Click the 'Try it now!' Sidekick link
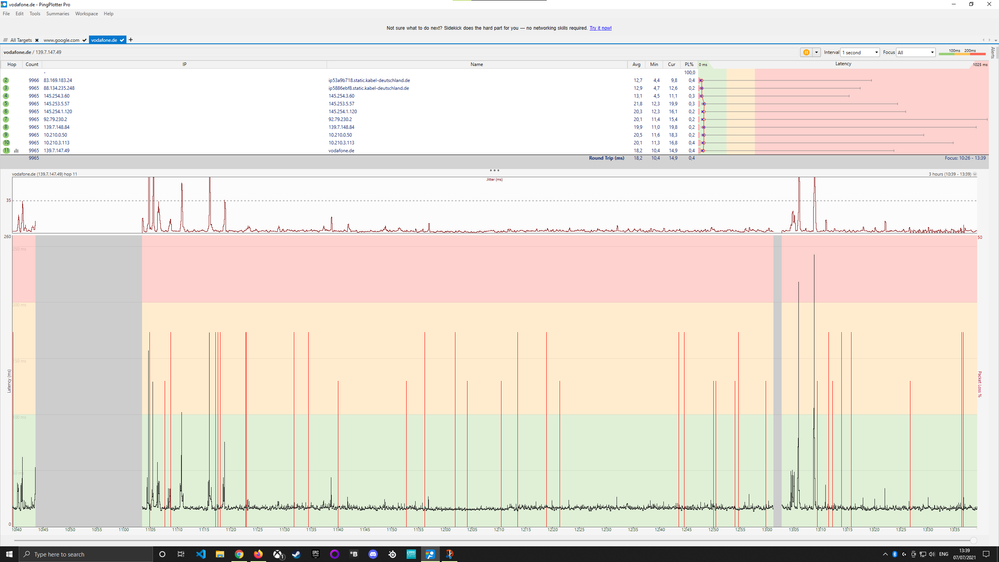 point(600,28)
